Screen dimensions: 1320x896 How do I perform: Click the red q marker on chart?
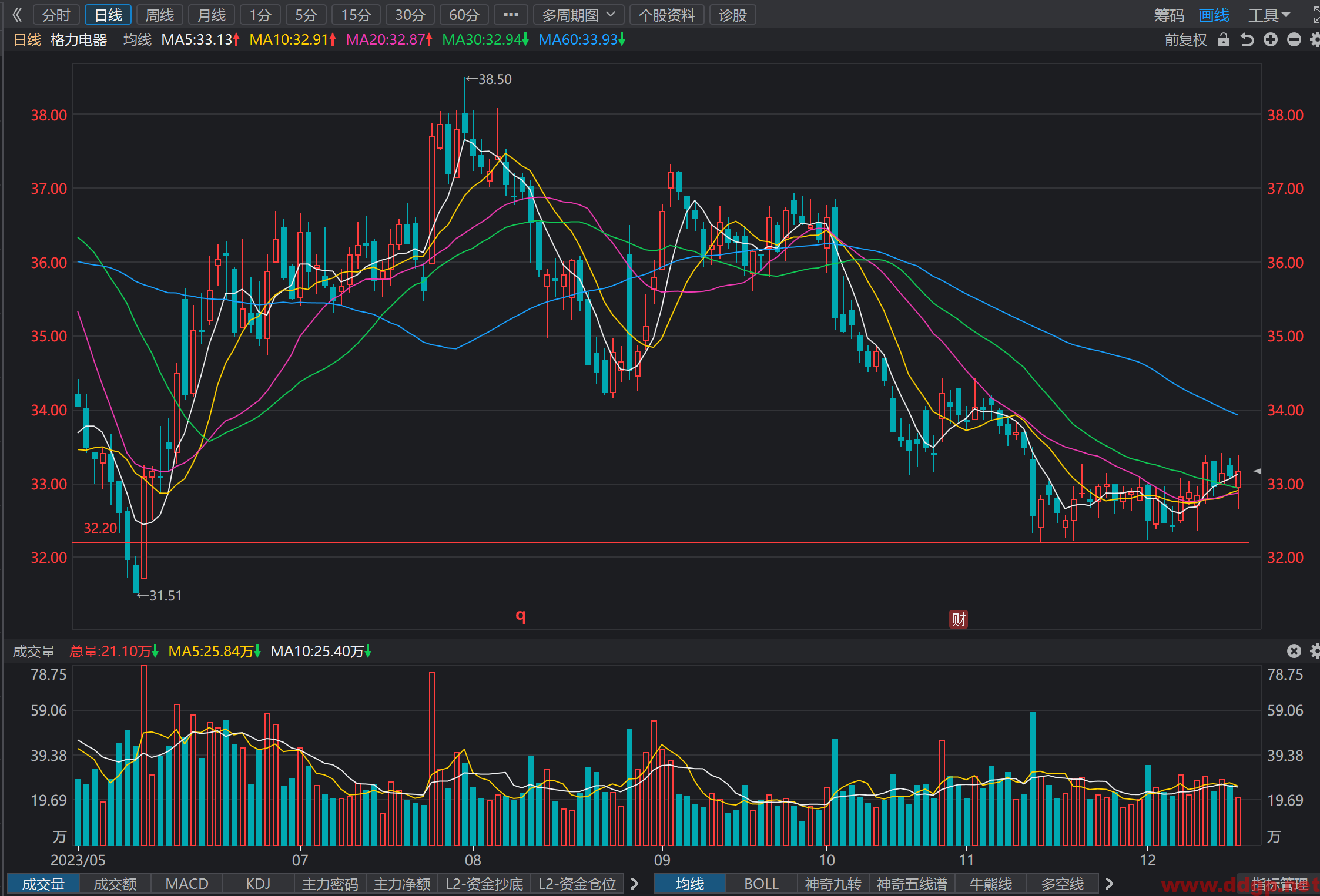click(521, 615)
